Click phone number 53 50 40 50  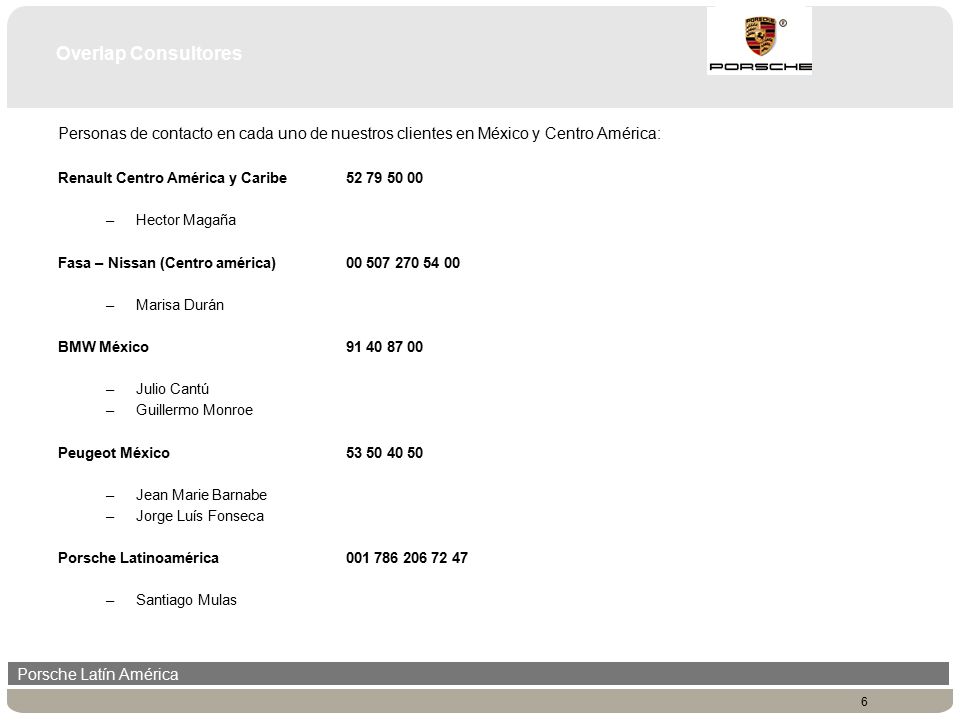(x=384, y=453)
